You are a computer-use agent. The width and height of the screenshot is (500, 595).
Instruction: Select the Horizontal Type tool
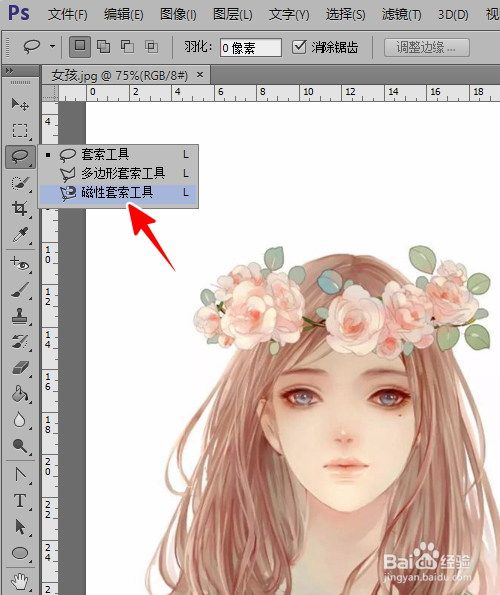click(20, 501)
